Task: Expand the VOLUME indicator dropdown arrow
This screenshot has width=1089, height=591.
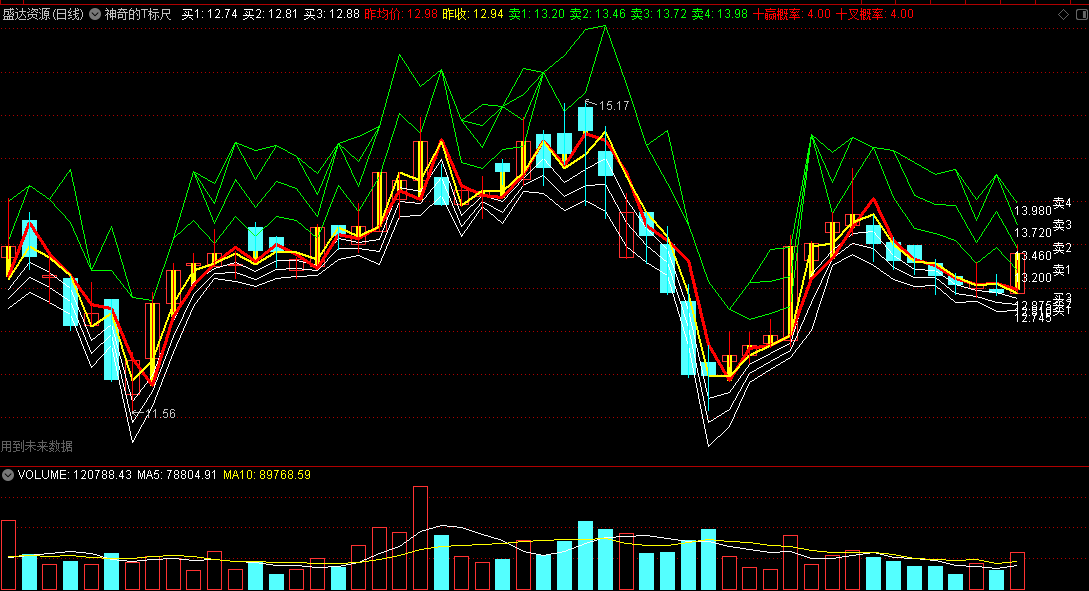Action: (x=8, y=475)
